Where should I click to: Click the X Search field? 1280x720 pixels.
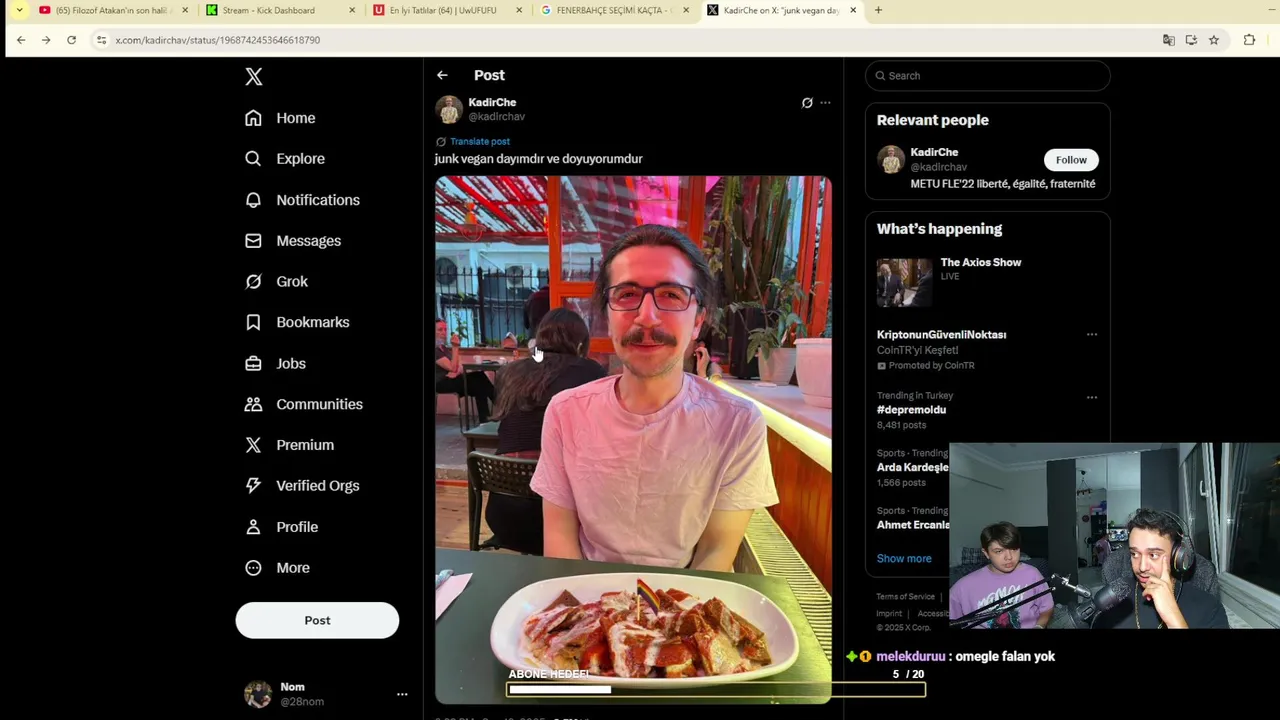click(988, 76)
